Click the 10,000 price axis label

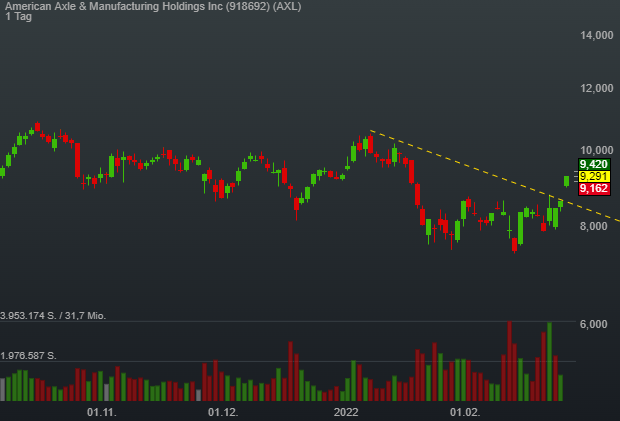597,150
